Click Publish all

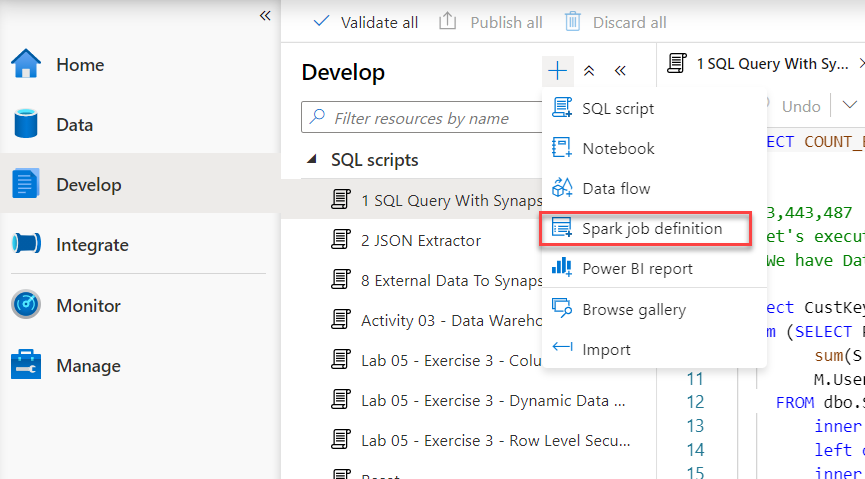click(x=490, y=23)
